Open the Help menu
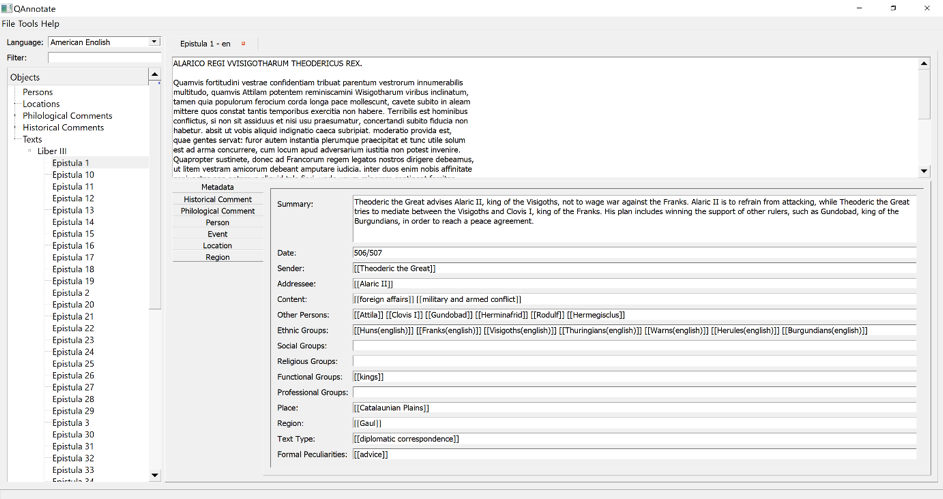The height and width of the screenshot is (499, 943). (x=50, y=24)
